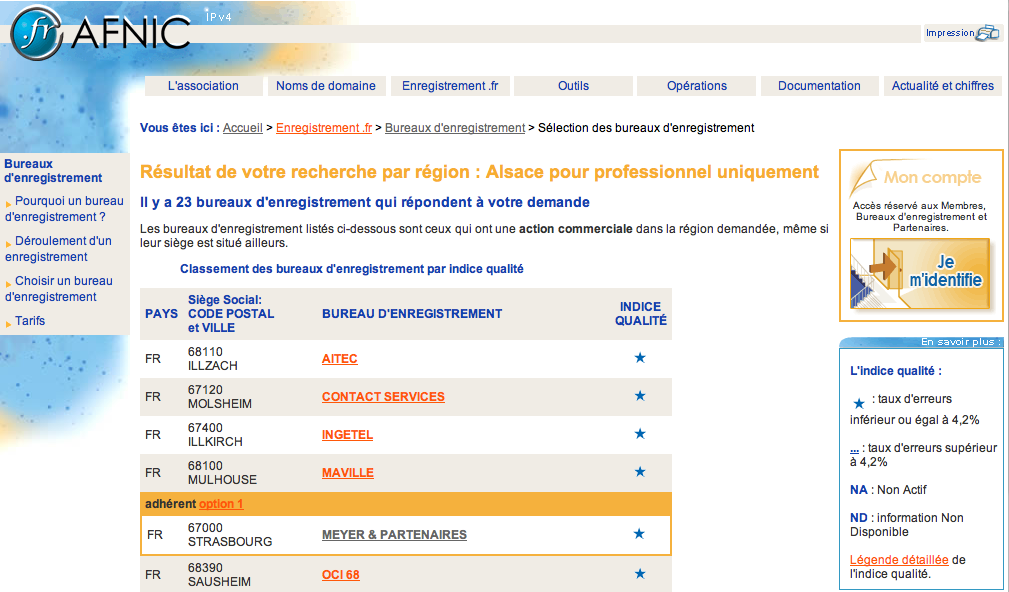Go to Accueil in the breadcrumb

243,128
